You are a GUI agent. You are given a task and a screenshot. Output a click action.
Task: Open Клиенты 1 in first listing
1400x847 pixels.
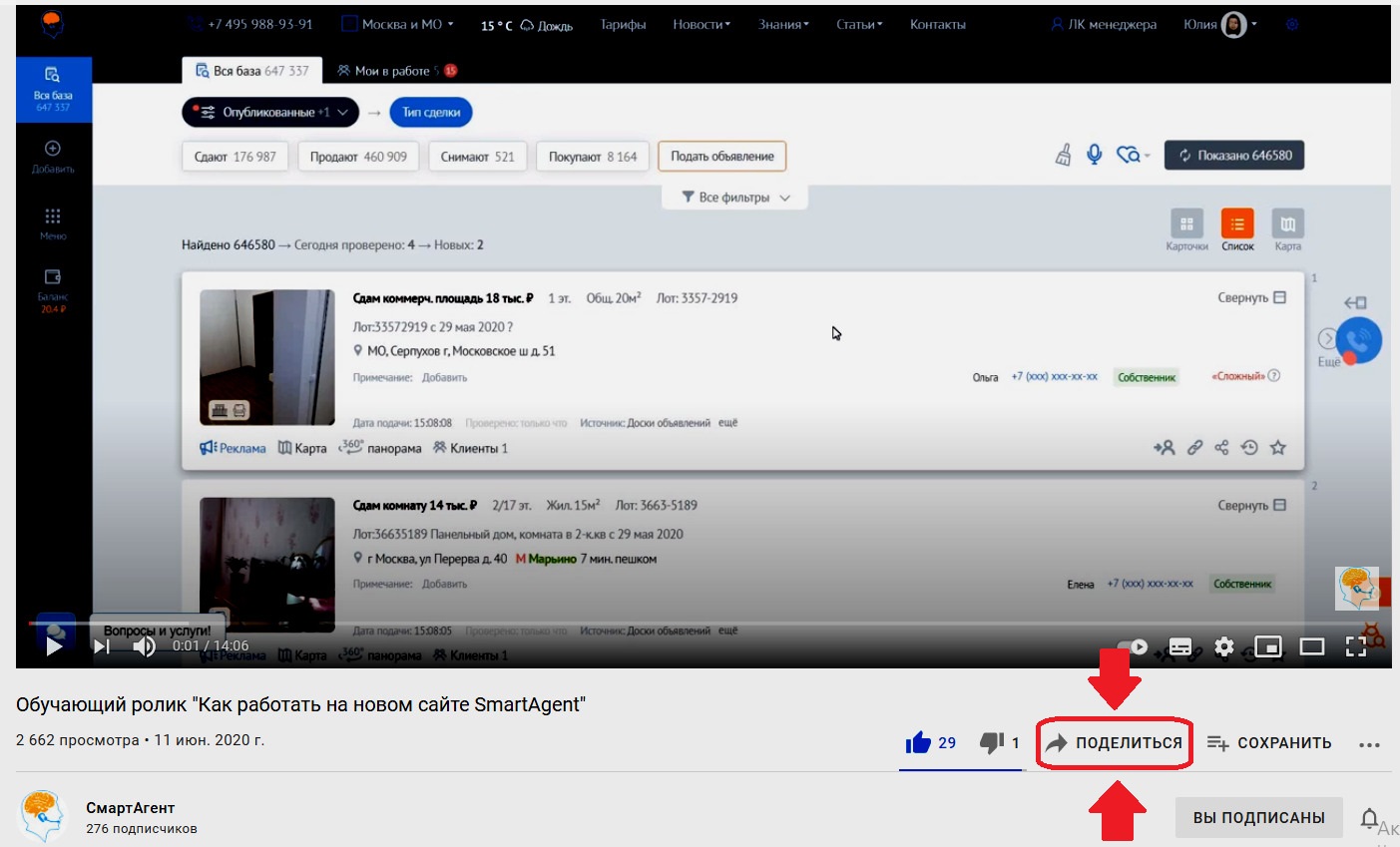[x=470, y=448]
